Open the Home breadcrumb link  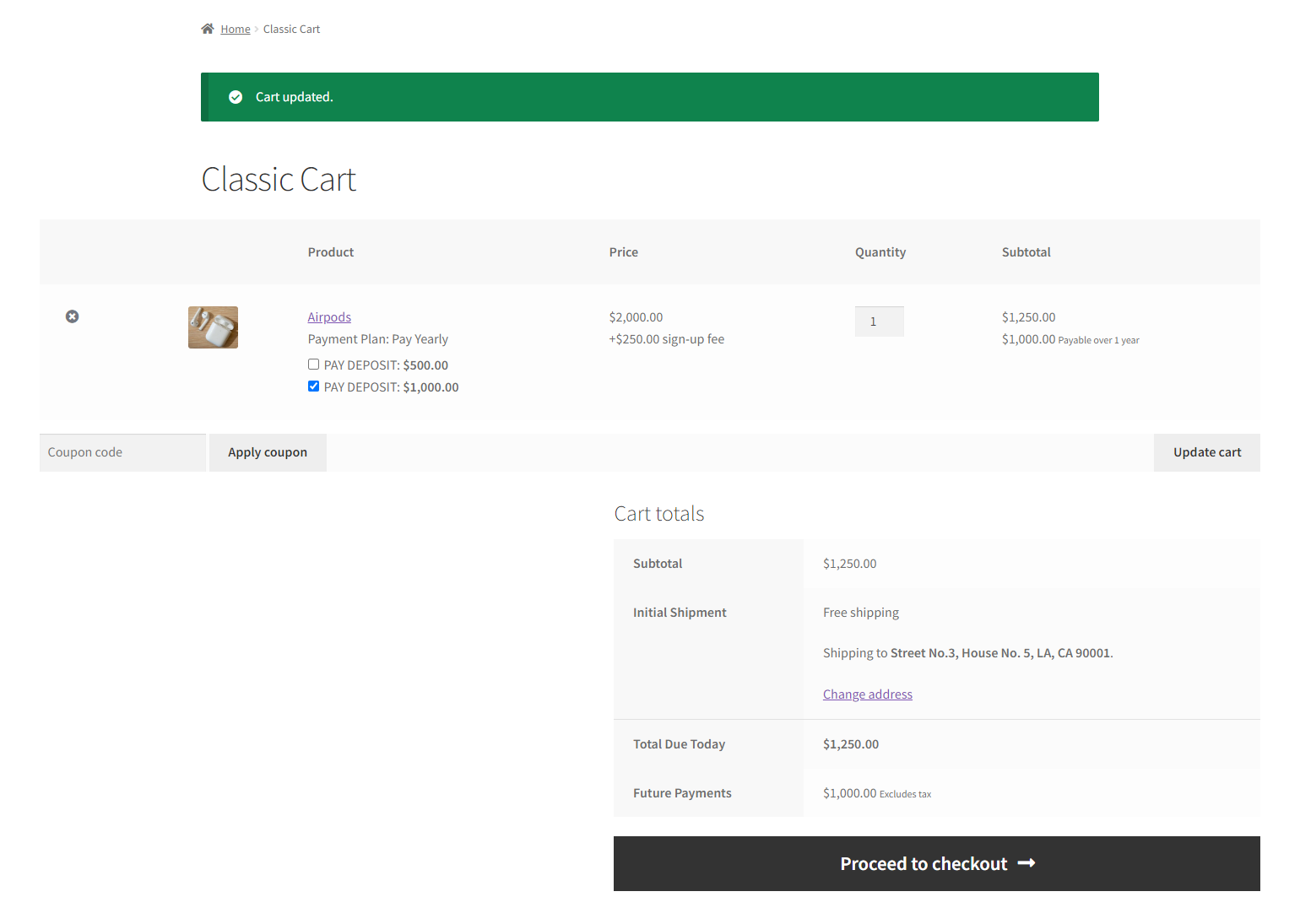click(x=236, y=30)
